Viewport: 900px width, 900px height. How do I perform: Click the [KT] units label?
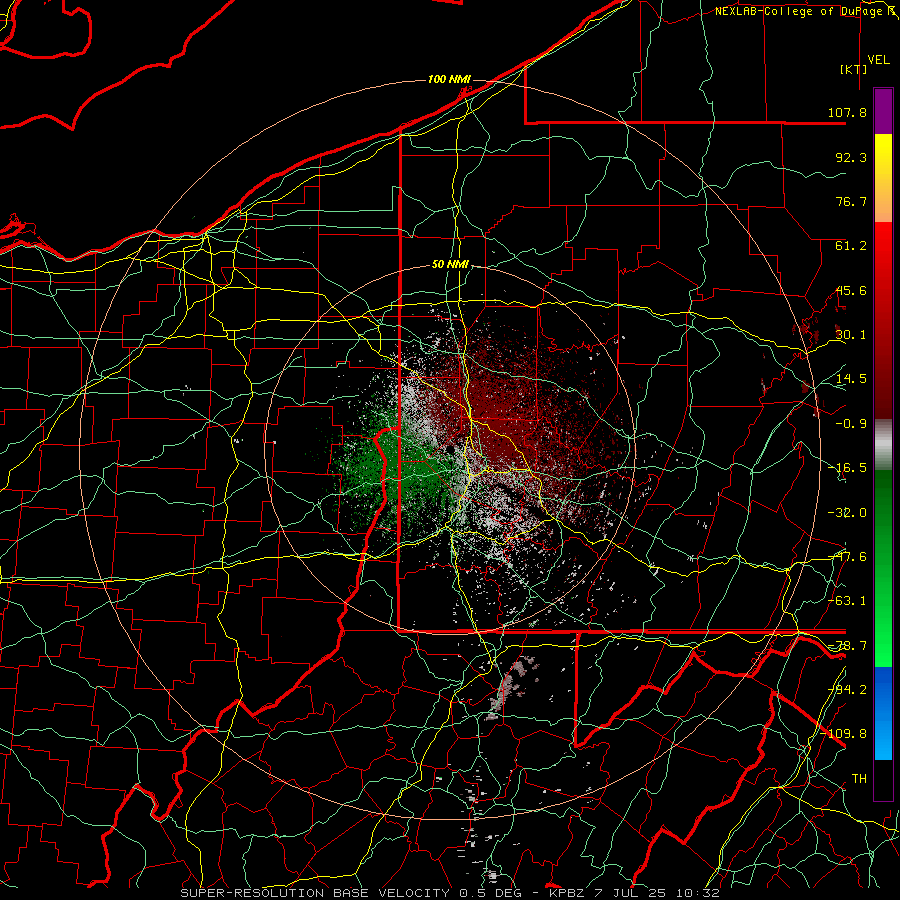(x=854, y=69)
